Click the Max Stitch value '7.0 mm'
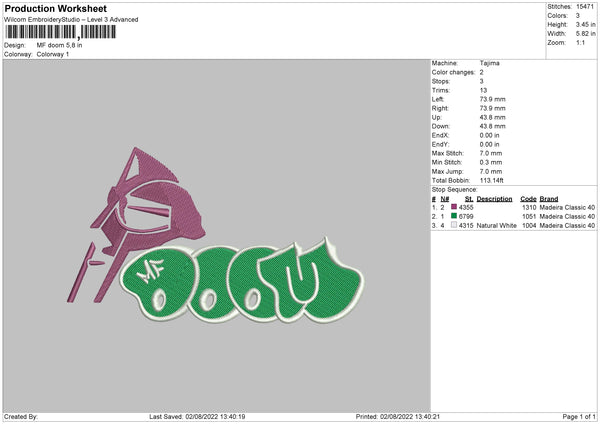 [491, 153]
